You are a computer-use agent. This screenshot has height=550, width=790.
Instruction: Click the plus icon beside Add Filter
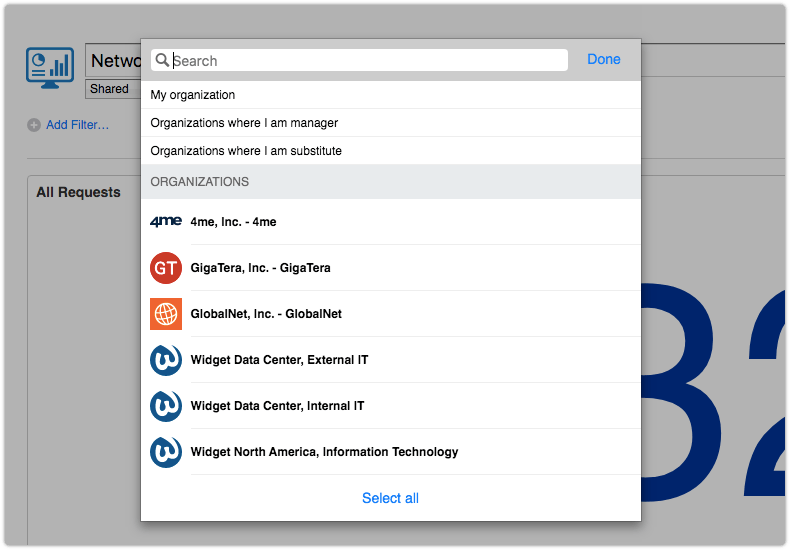tap(34, 125)
